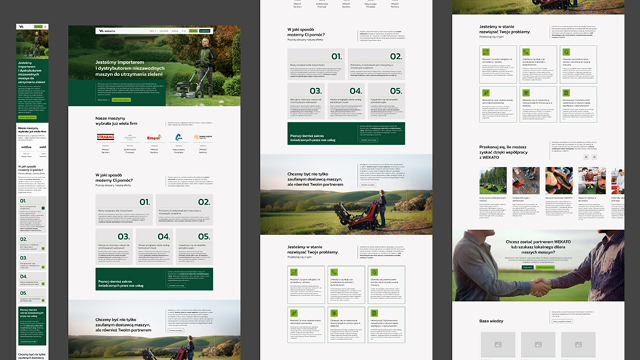
Task: Click the green hero button in the mobile mockup
Action: [x=27, y=117]
